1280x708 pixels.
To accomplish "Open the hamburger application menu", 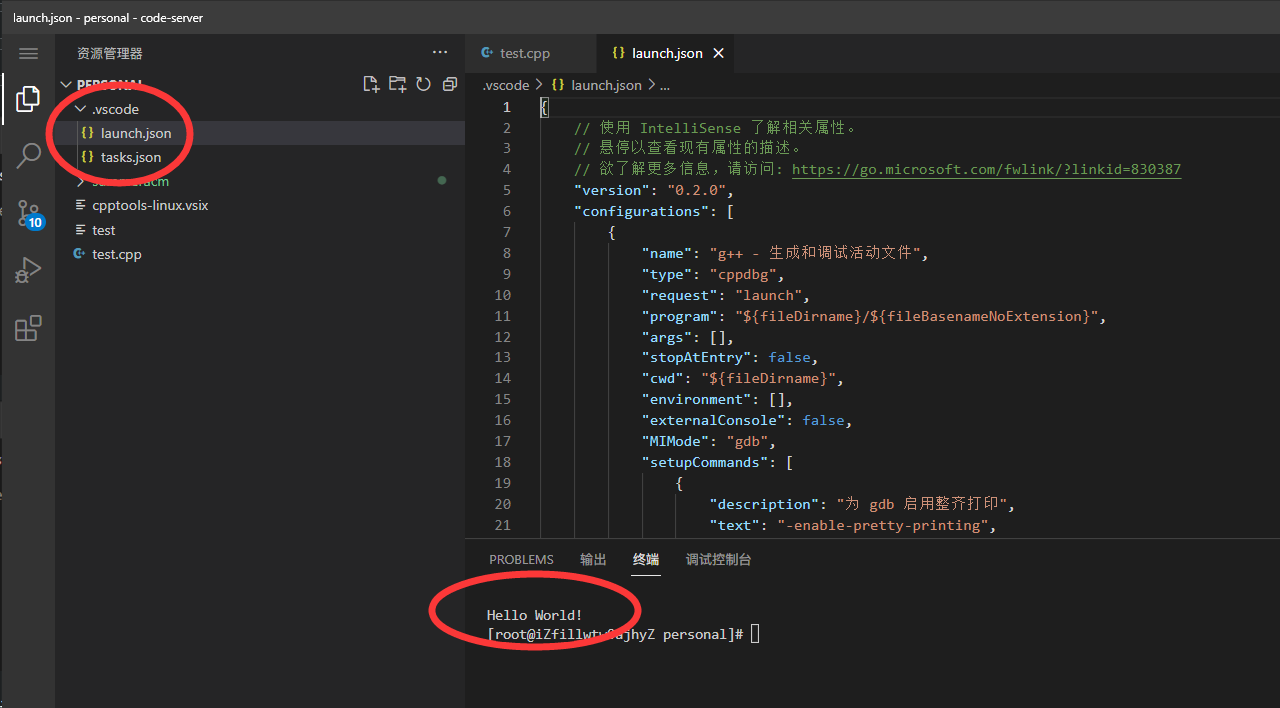I will [28, 53].
